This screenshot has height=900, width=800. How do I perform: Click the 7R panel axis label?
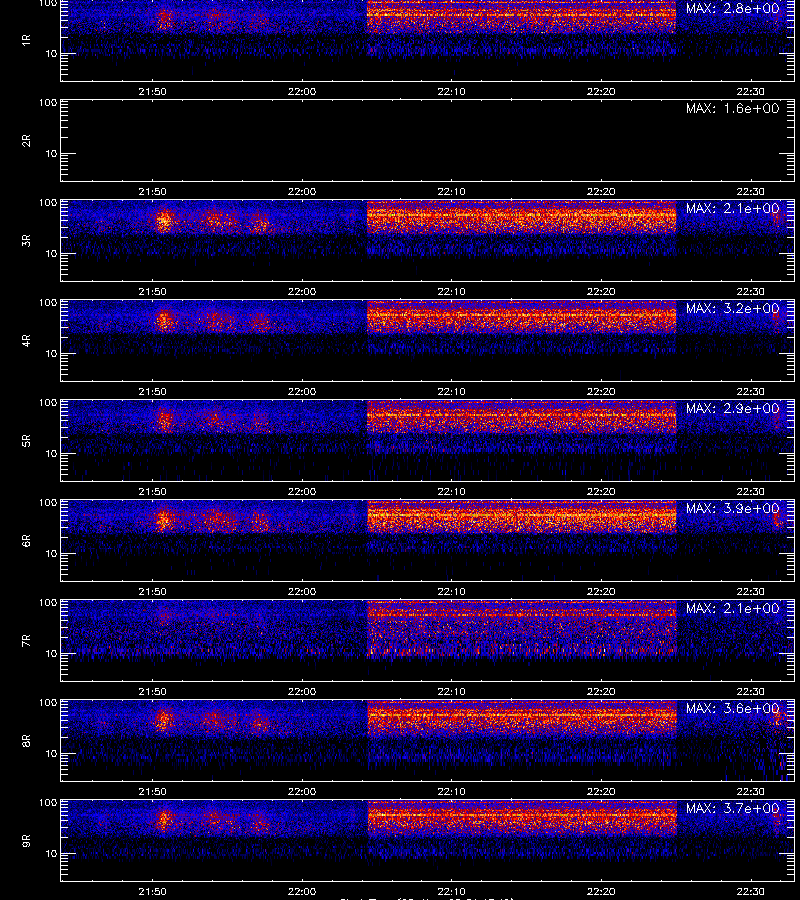point(26,641)
